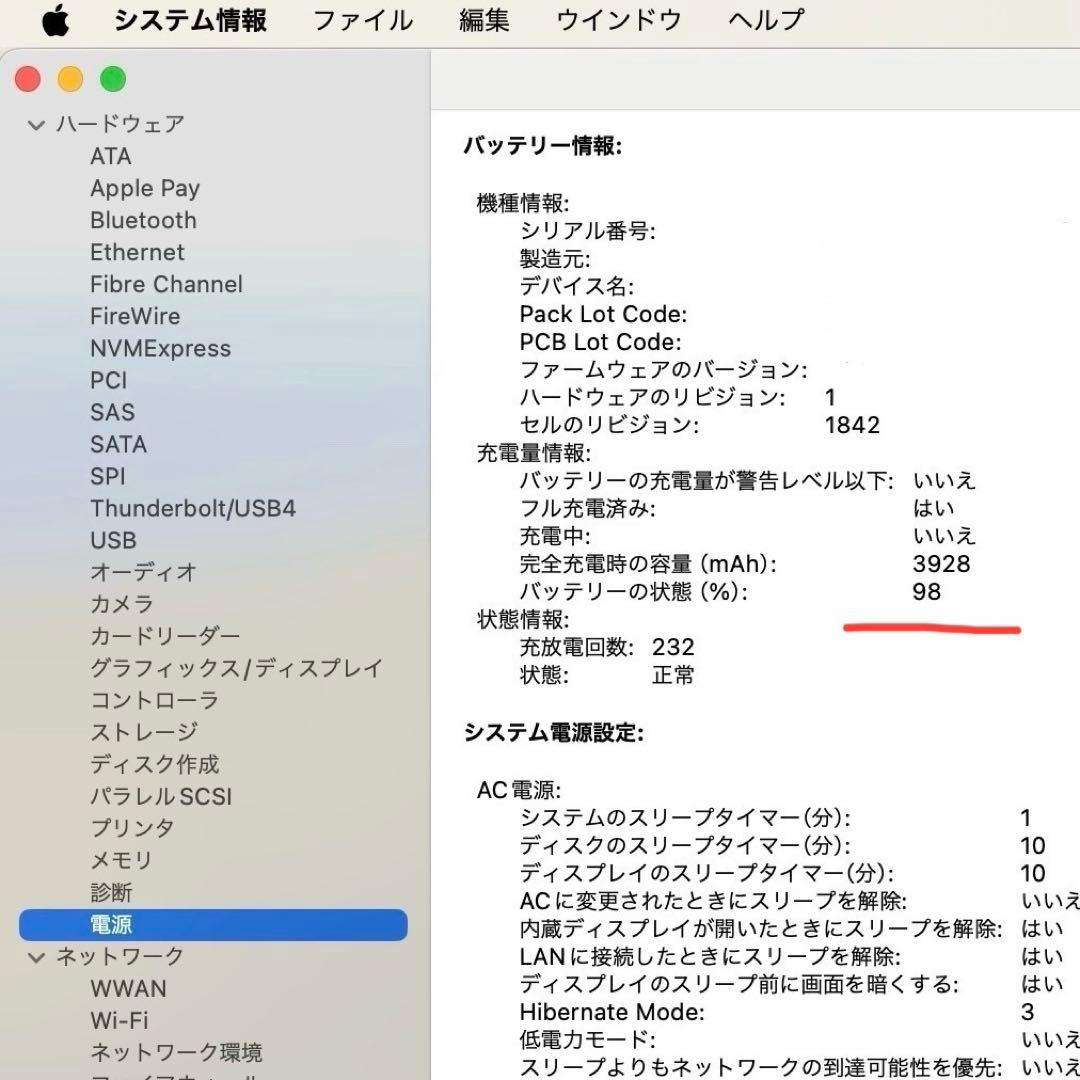The image size is (1080, 1080).
Task: Select ネットワーク環境 in the sidebar
Action: coord(177,1053)
